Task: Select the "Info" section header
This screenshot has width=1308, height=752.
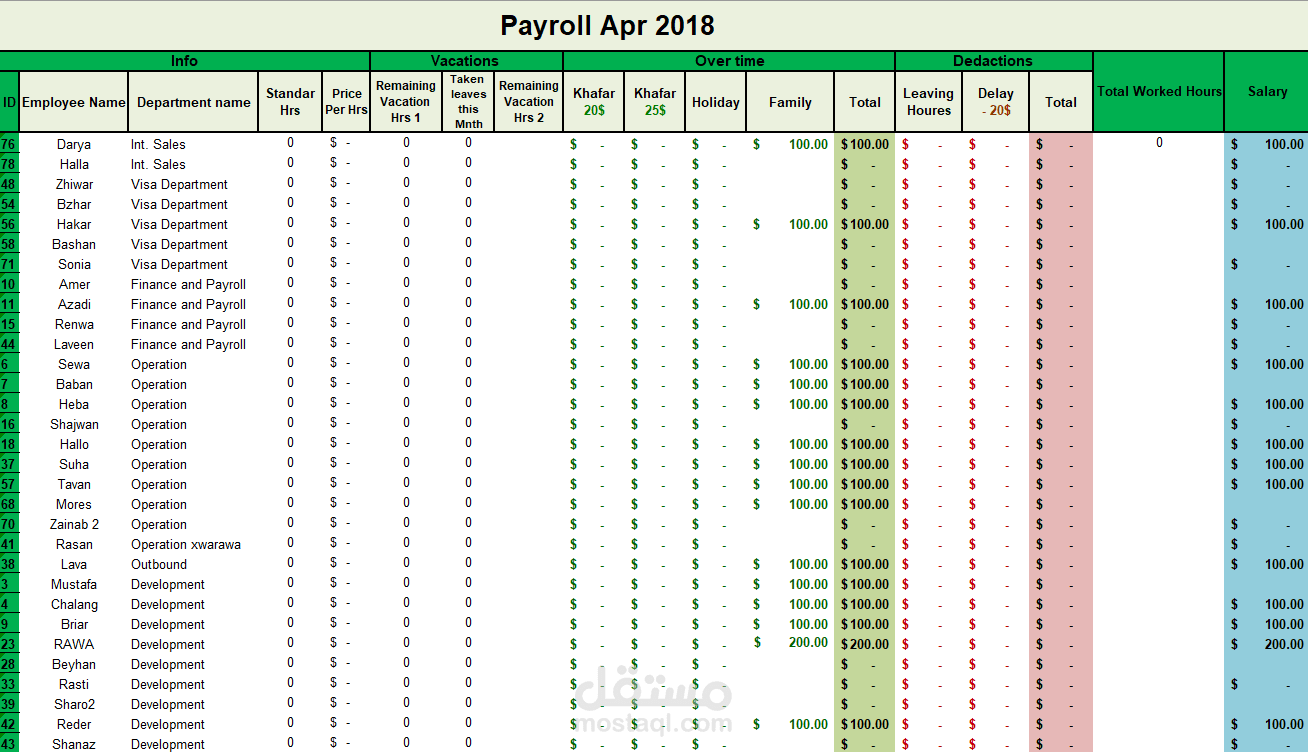Action: pyautogui.click(x=184, y=60)
